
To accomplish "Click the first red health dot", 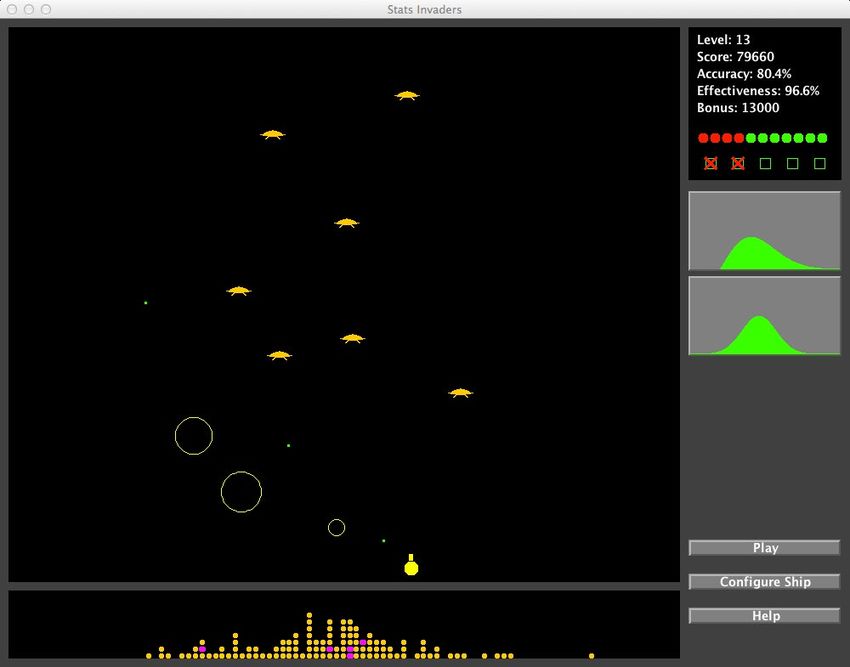I will [703, 138].
